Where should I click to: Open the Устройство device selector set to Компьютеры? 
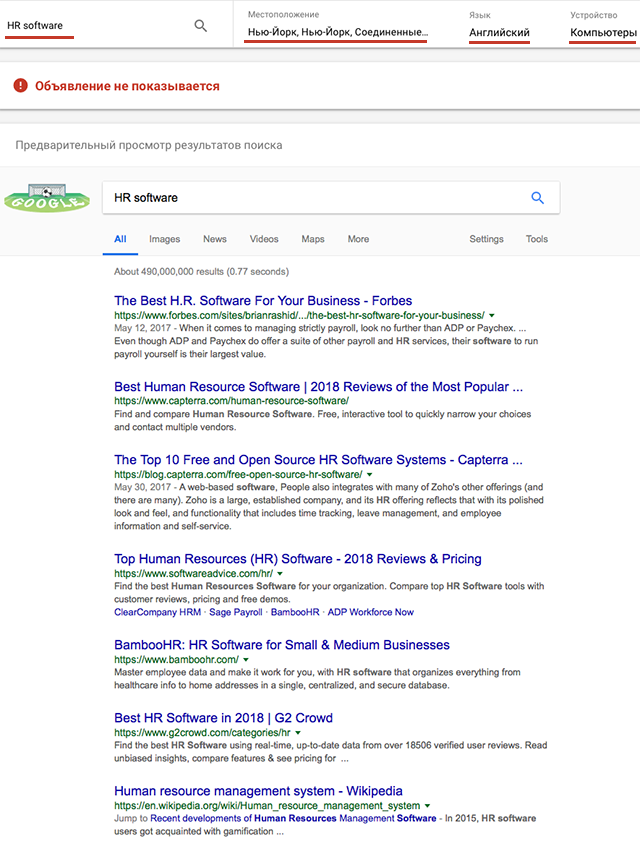tap(603, 26)
